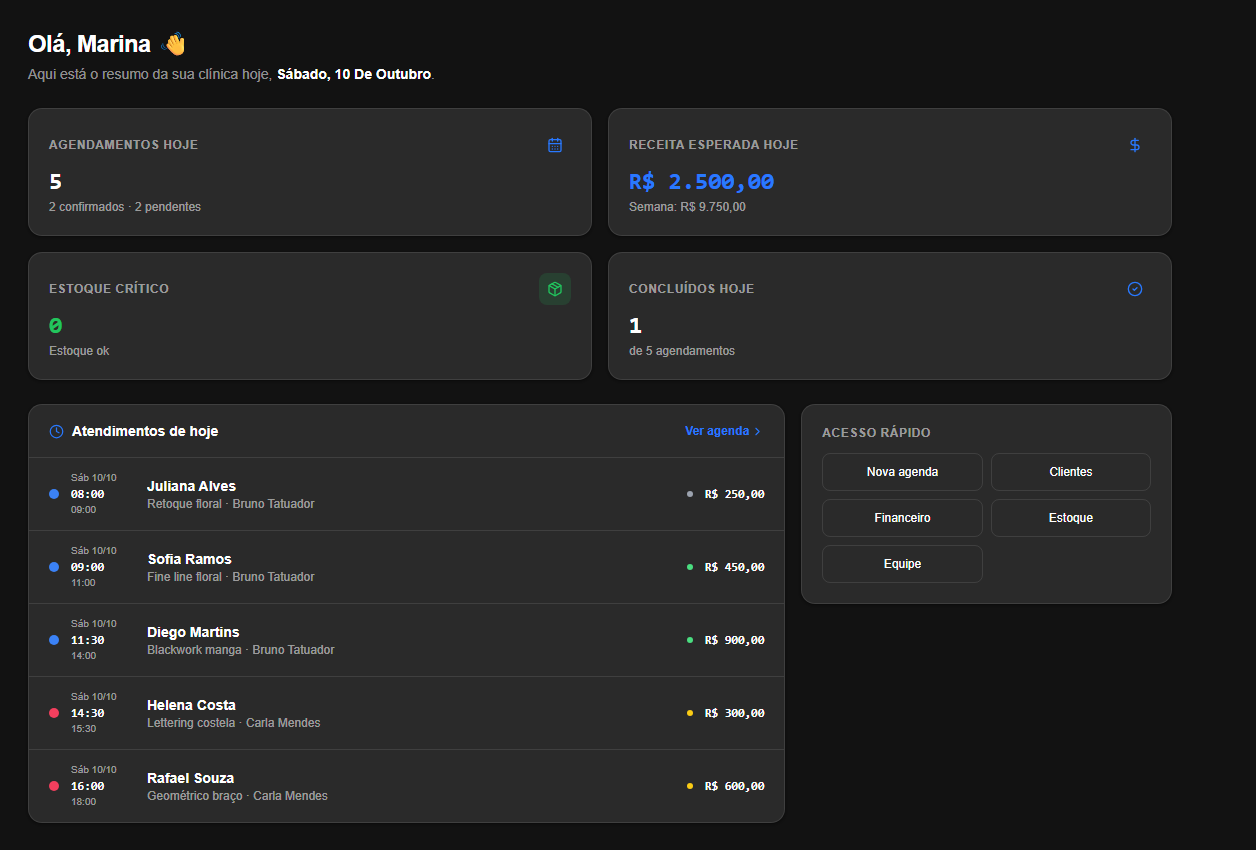Image resolution: width=1256 pixels, height=850 pixels.
Task: Click the green status dot beside R$ 450,00
Action: point(690,567)
